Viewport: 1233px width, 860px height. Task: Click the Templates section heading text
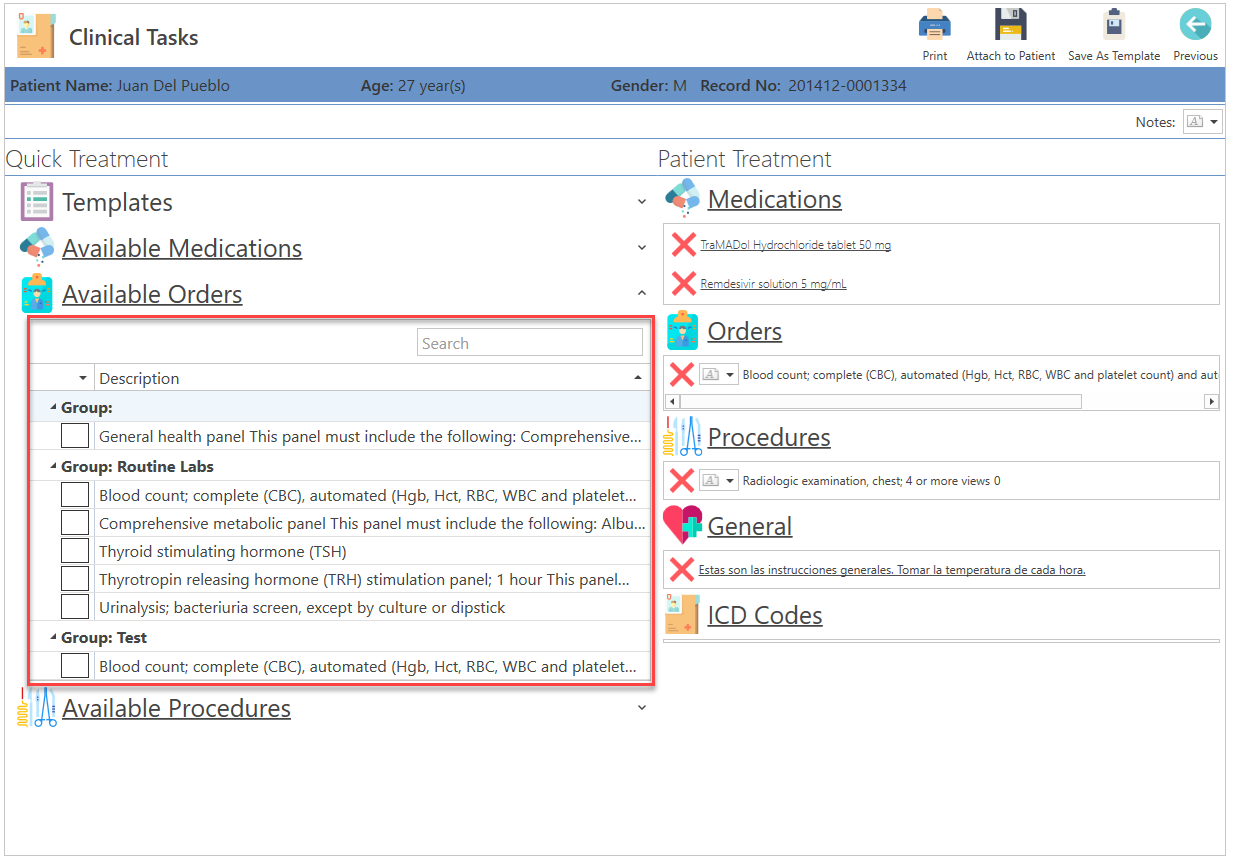117,202
